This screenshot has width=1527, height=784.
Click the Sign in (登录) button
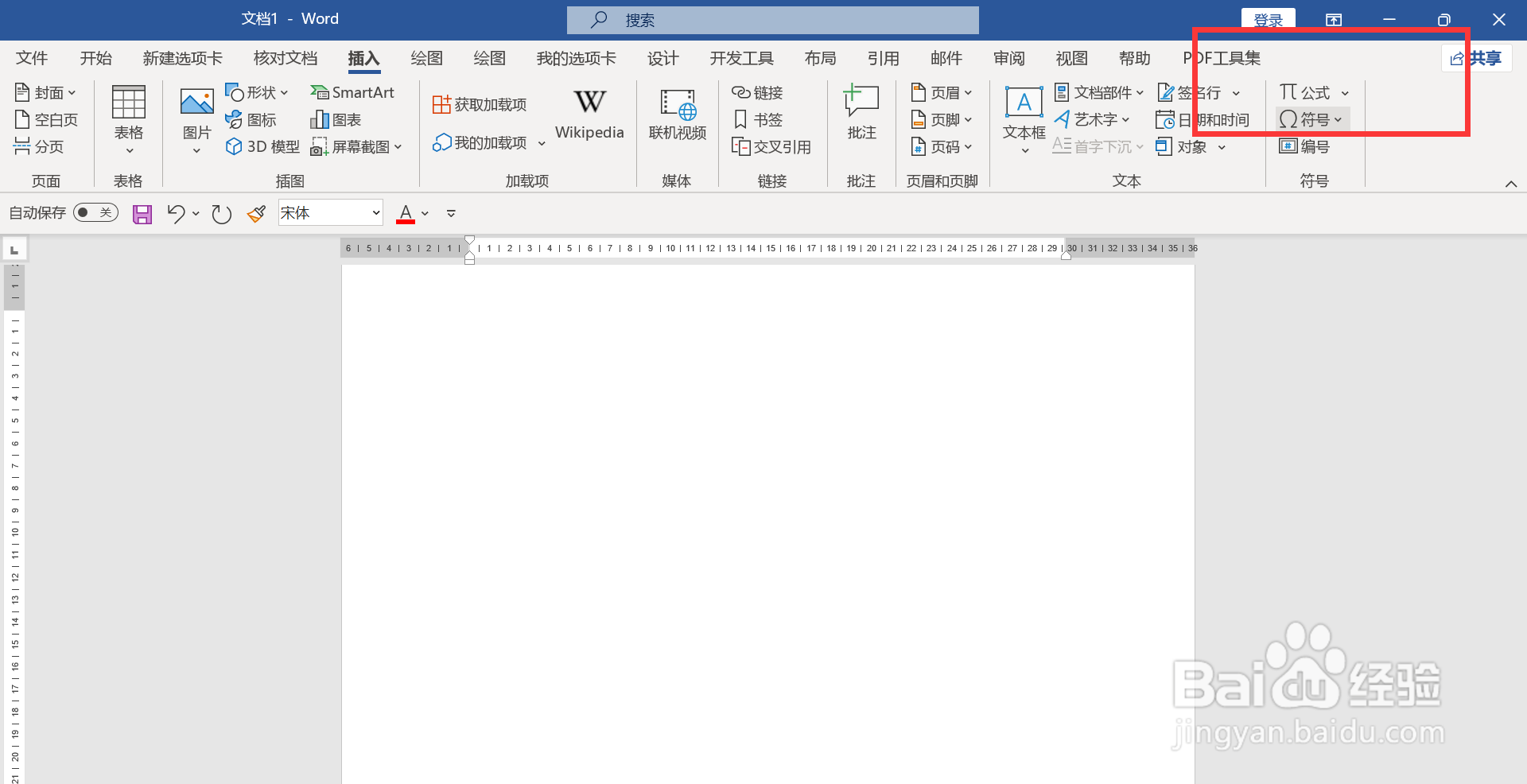coord(1269,20)
